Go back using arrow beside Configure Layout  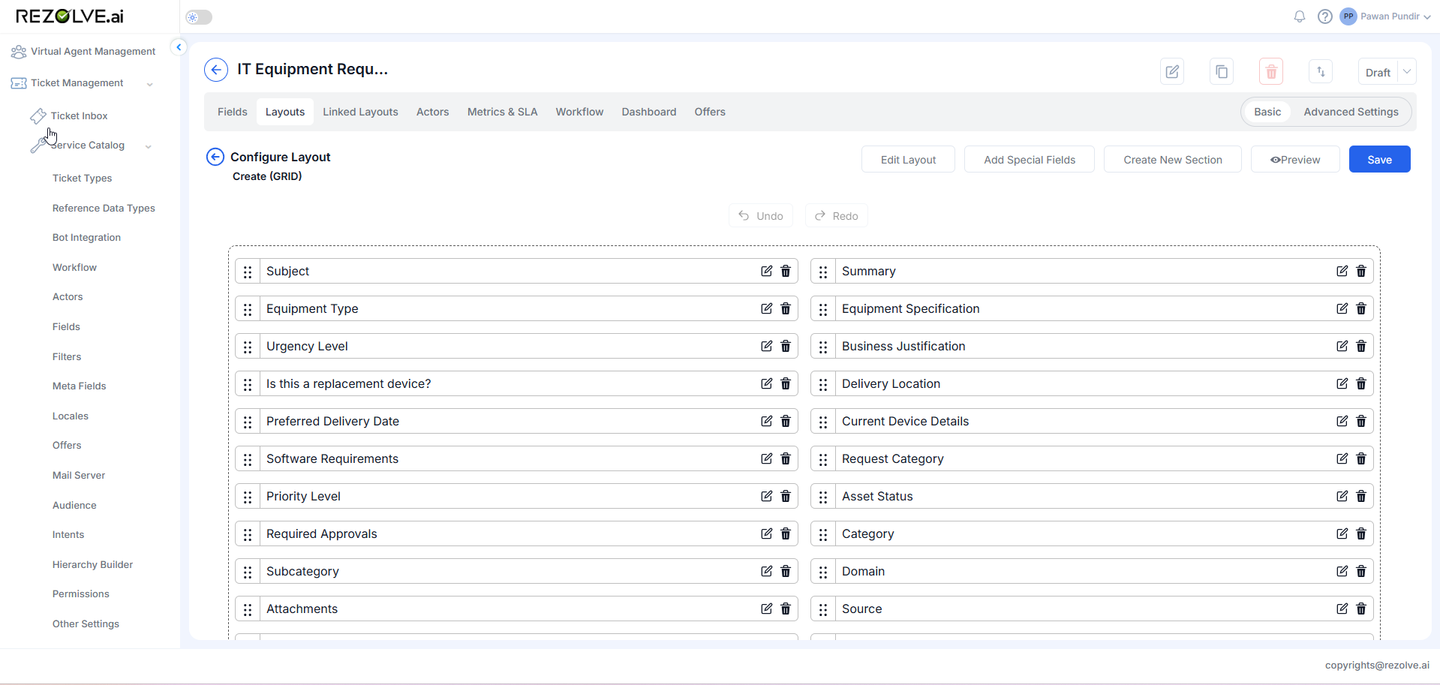(215, 157)
